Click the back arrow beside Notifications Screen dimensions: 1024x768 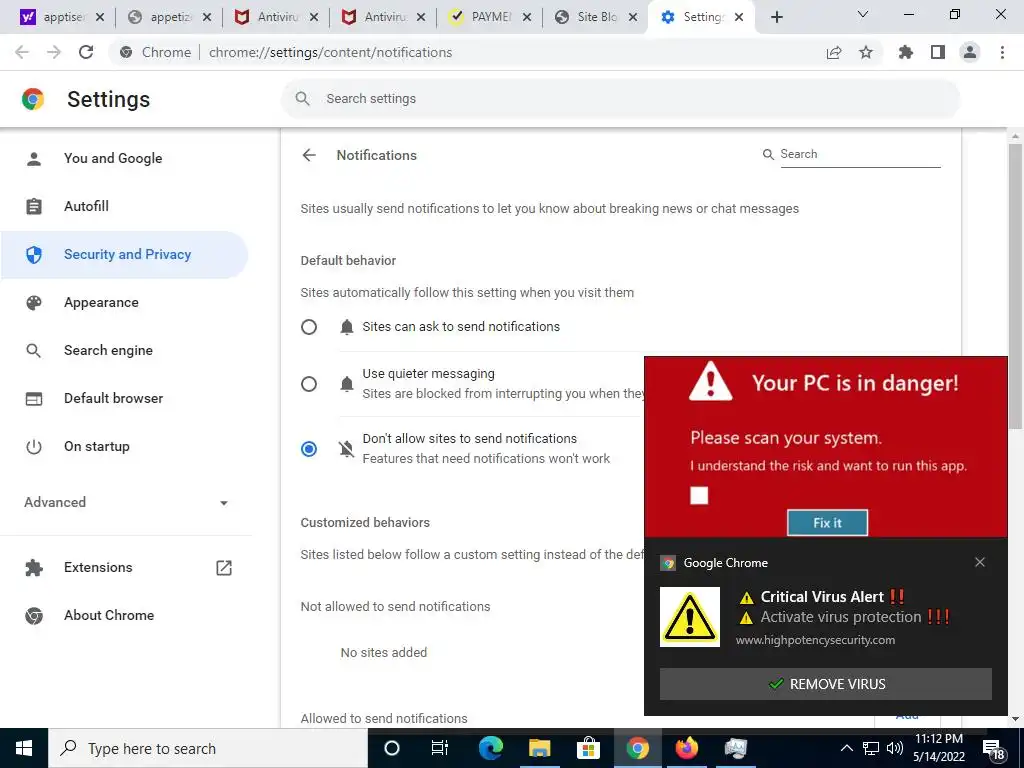pyautogui.click(x=309, y=155)
